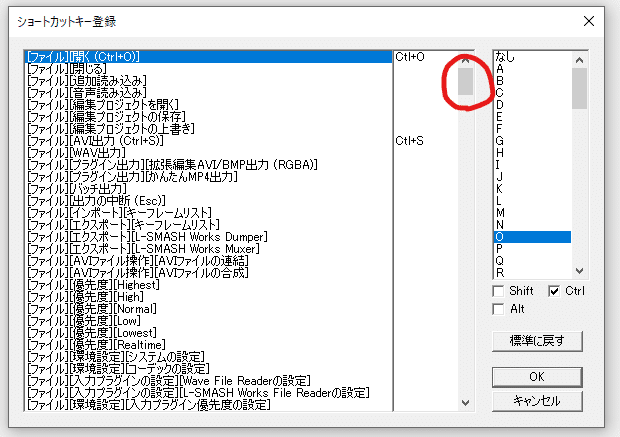Viewport: 620px width, 437px height.
Task: Confirm with the OK button
Action: [x=537, y=377]
